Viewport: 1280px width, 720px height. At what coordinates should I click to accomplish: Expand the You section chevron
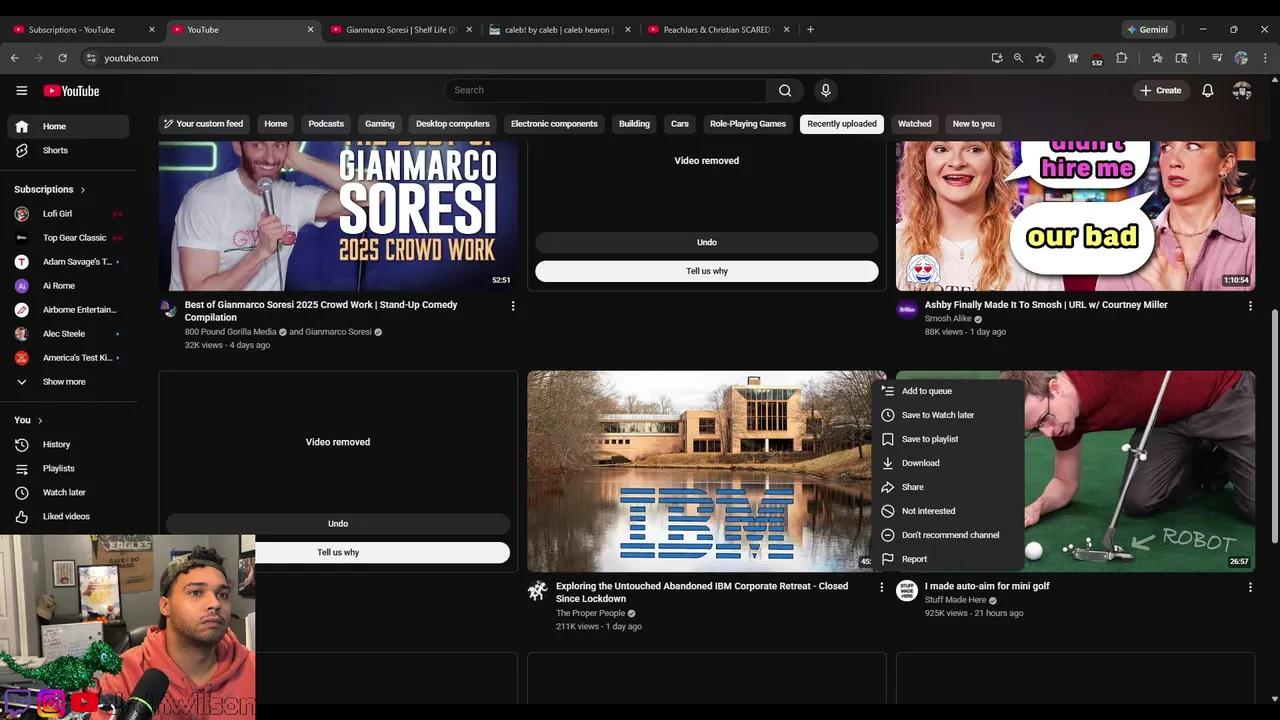coord(40,421)
